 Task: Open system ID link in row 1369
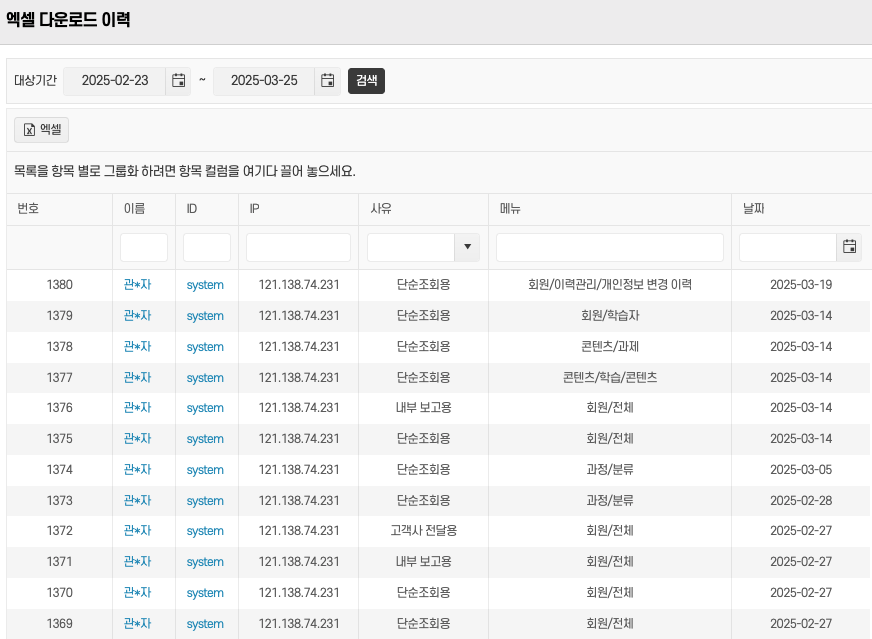pos(205,624)
